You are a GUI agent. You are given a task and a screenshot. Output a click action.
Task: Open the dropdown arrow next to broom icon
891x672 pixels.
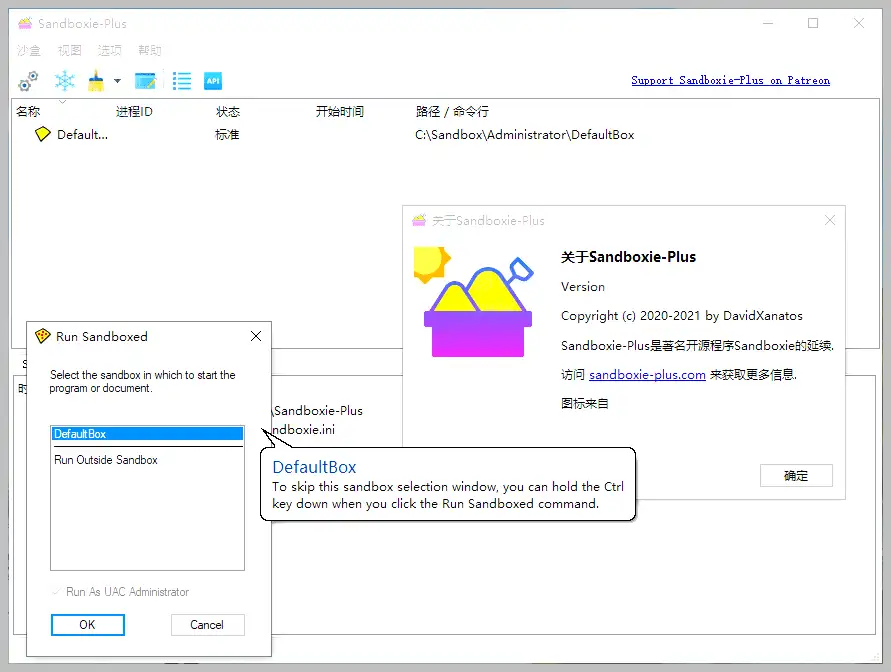coord(117,81)
